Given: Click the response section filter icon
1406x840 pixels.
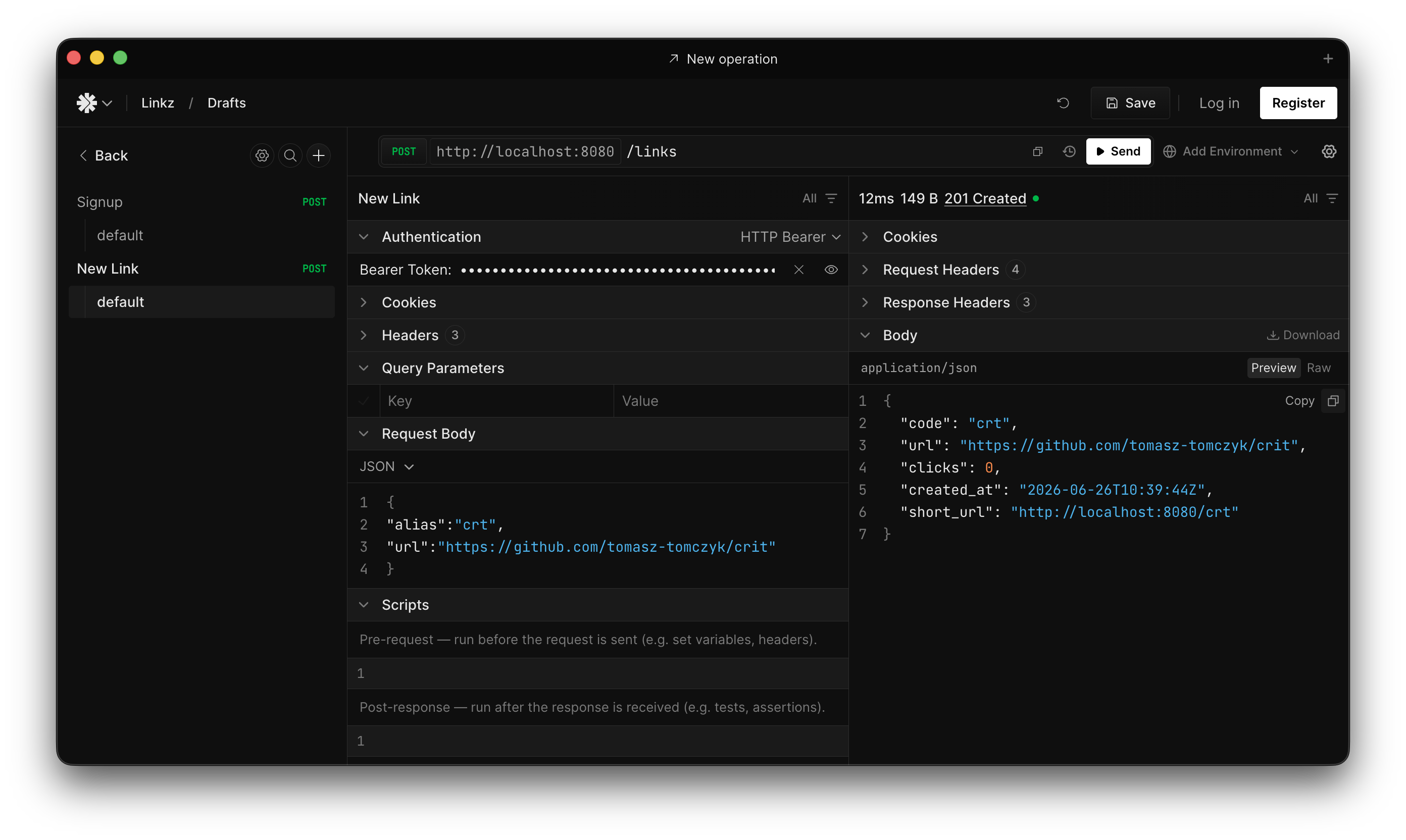Looking at the screenshot, I should 1332,199.
